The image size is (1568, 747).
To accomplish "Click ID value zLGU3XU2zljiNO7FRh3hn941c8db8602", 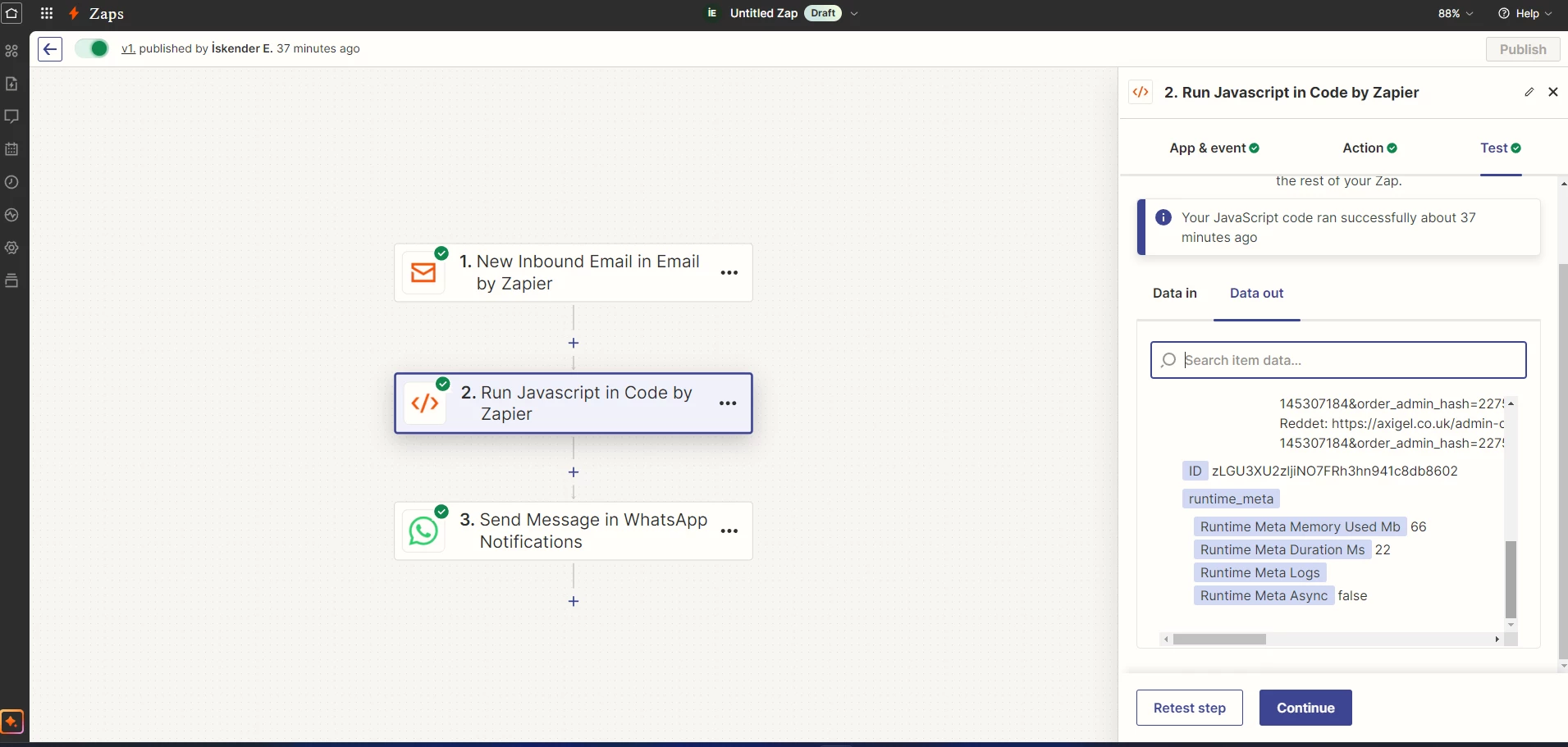I will pyautogui.click(x=1334, y=471).
